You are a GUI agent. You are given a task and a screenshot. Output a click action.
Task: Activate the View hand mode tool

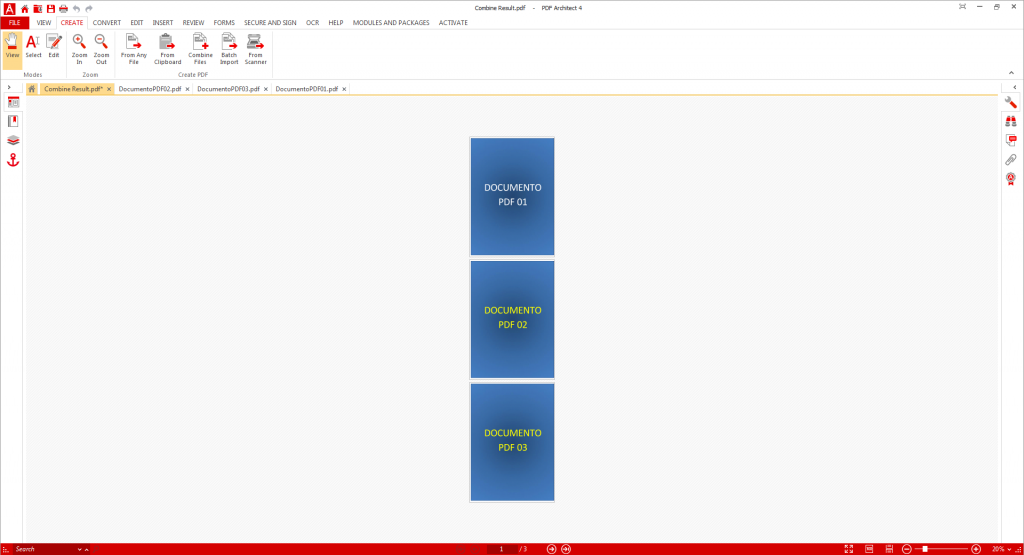tap(12, 50)
